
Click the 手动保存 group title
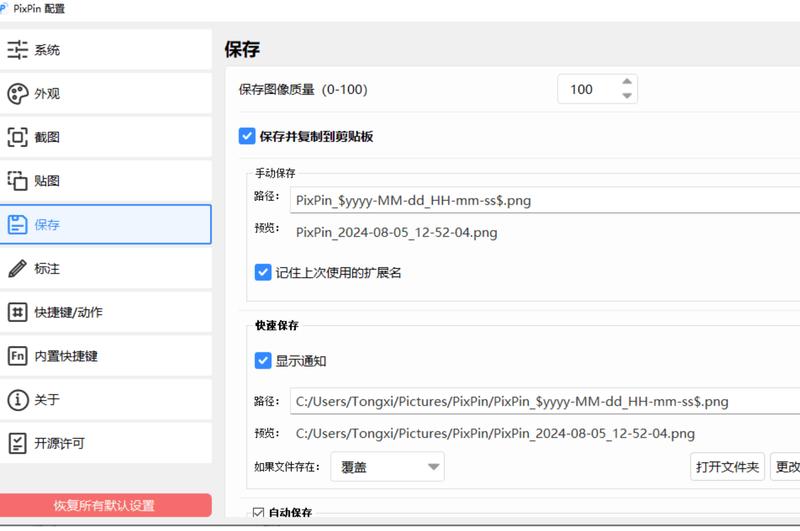276,173
